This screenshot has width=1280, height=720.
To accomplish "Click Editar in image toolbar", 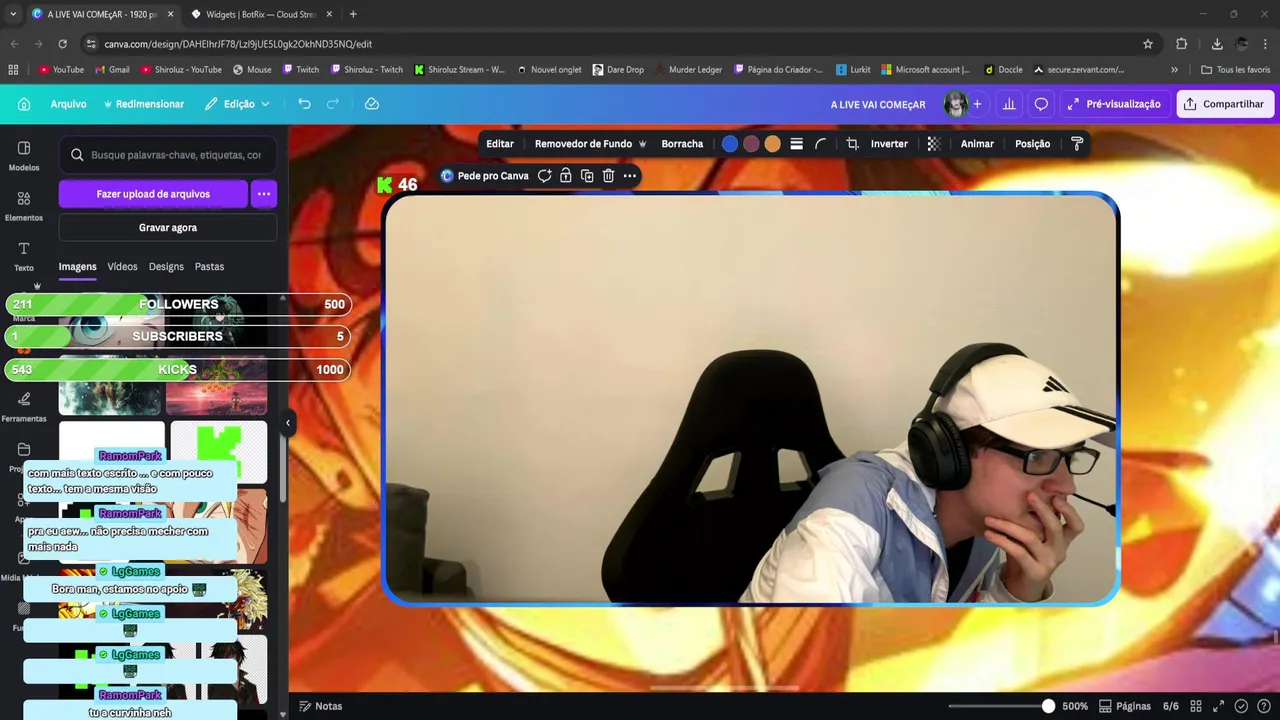I will tap(500, 144).
